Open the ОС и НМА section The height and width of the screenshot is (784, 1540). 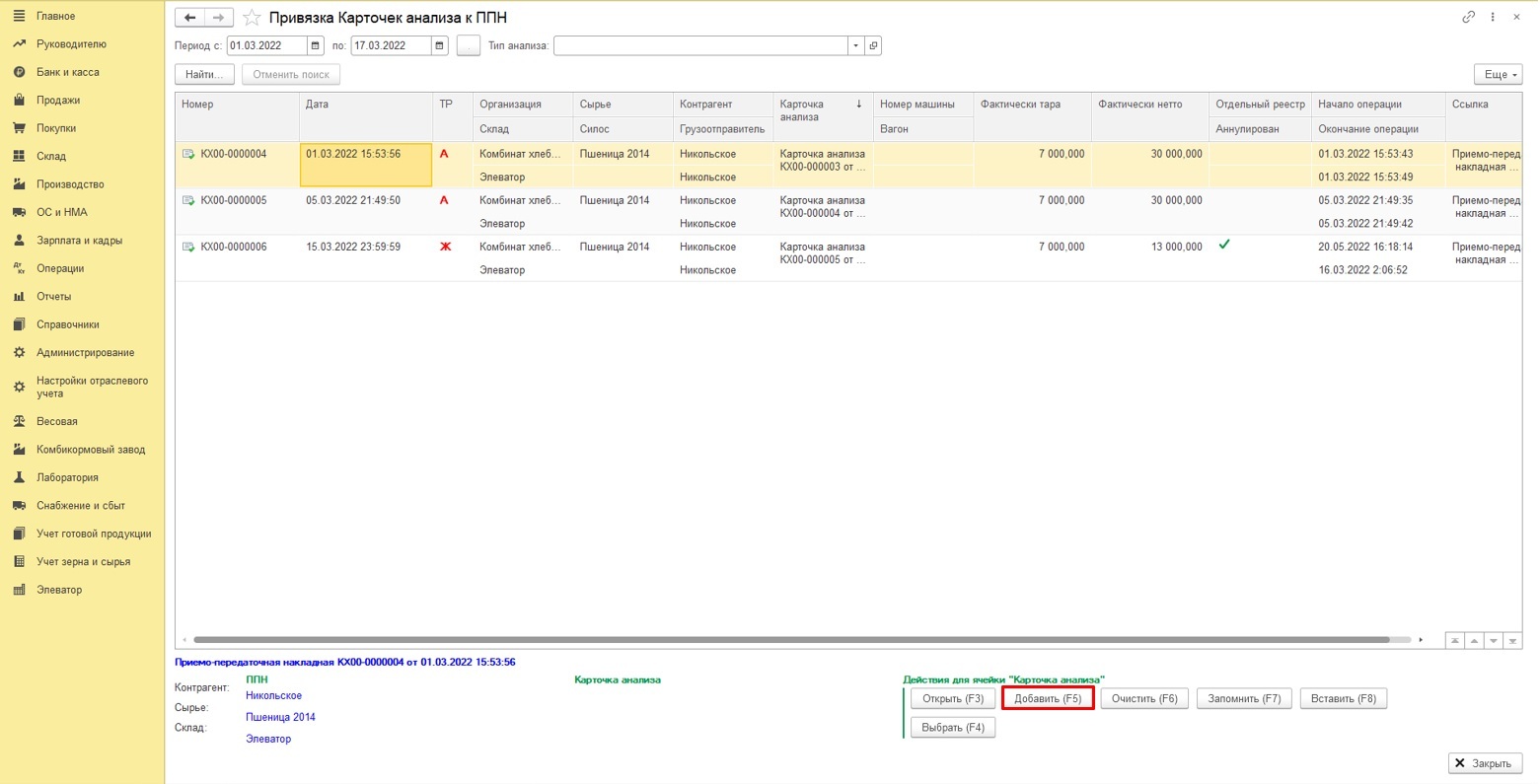point(61,212)
